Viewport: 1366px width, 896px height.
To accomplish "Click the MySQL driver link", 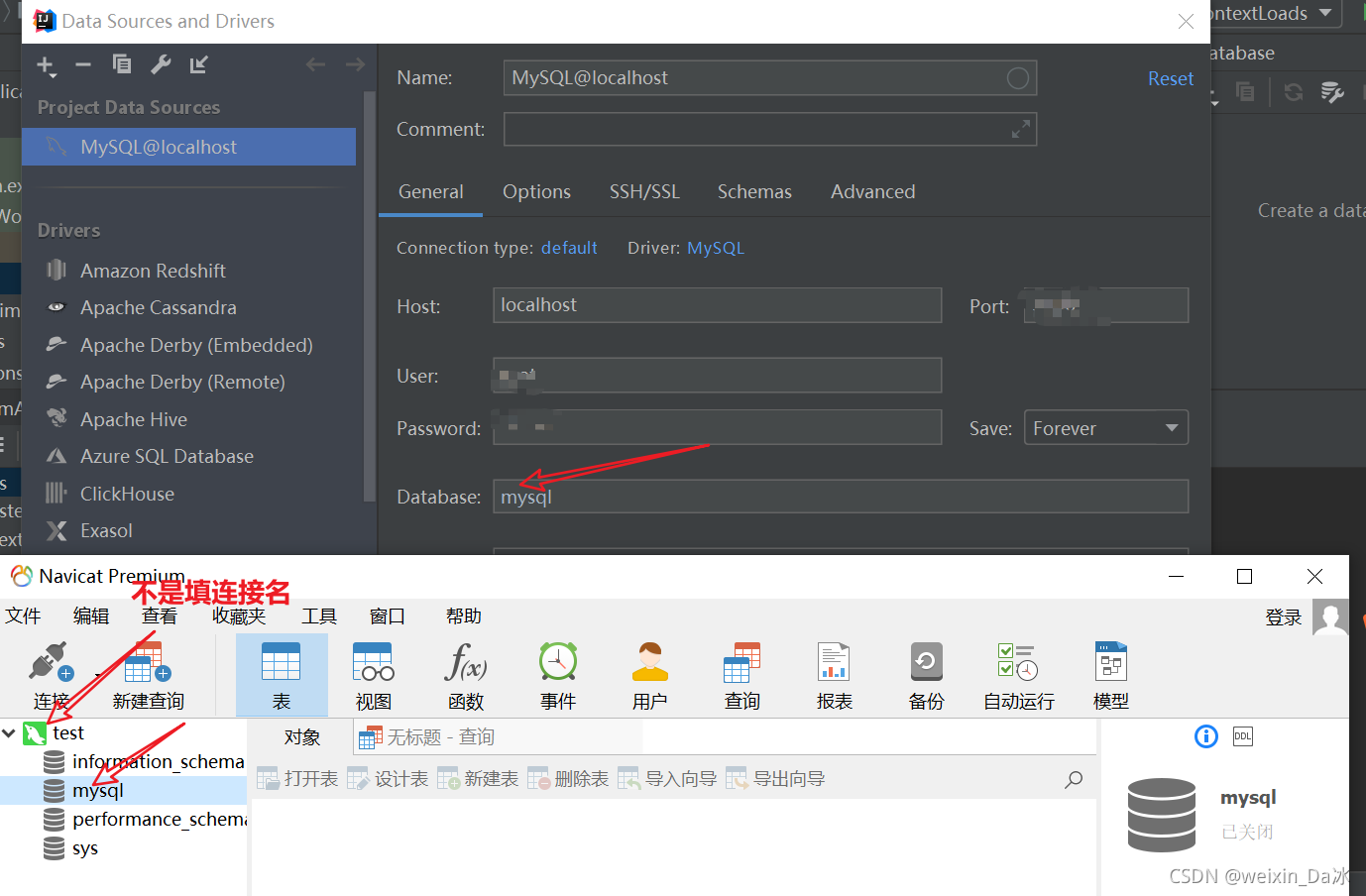I will 715,248.
